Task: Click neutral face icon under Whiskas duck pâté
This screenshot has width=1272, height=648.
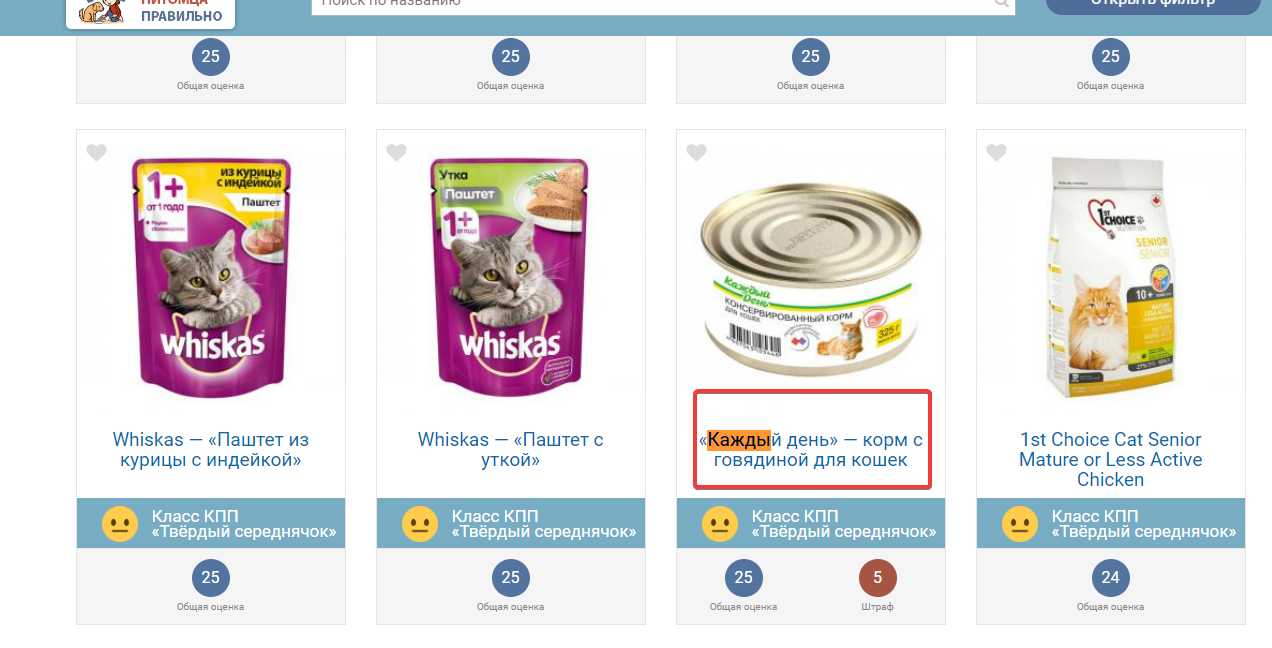Action: [x=419, y=524]
